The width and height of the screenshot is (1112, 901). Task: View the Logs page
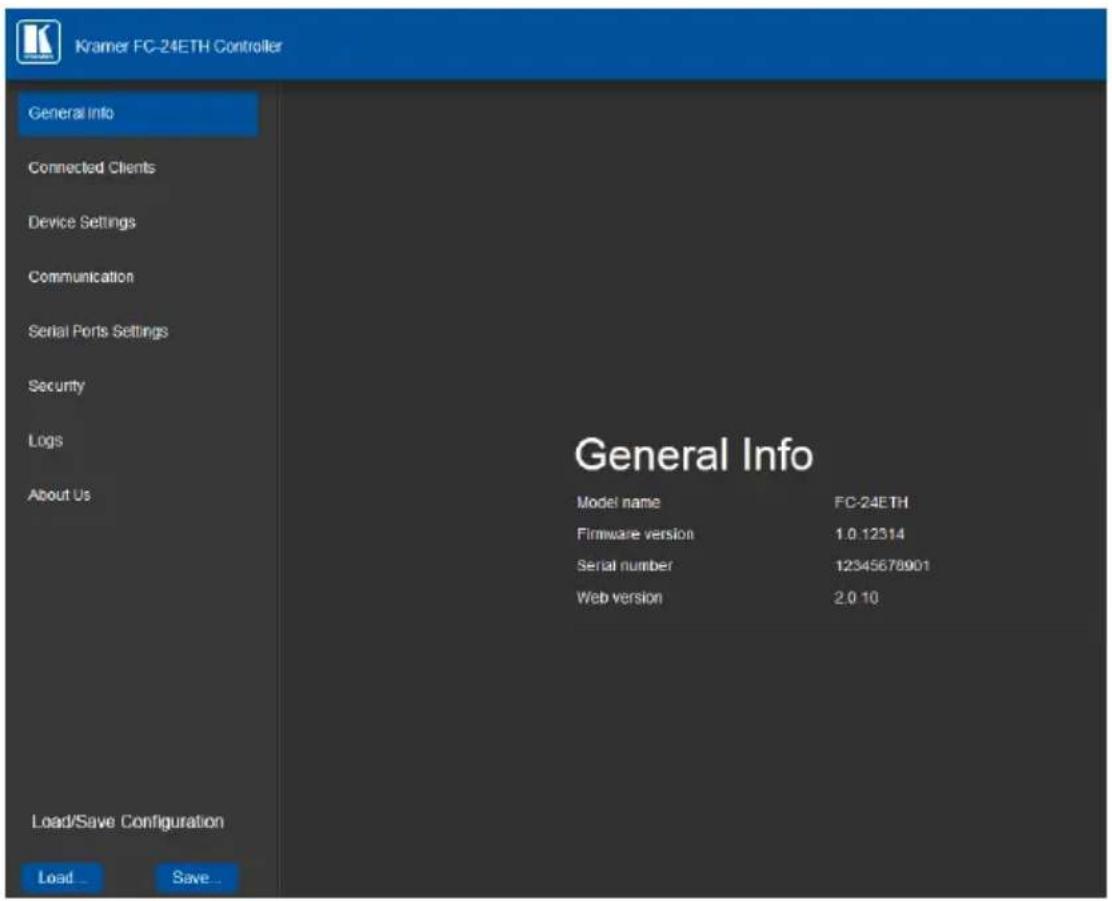[x=45, y=441]
